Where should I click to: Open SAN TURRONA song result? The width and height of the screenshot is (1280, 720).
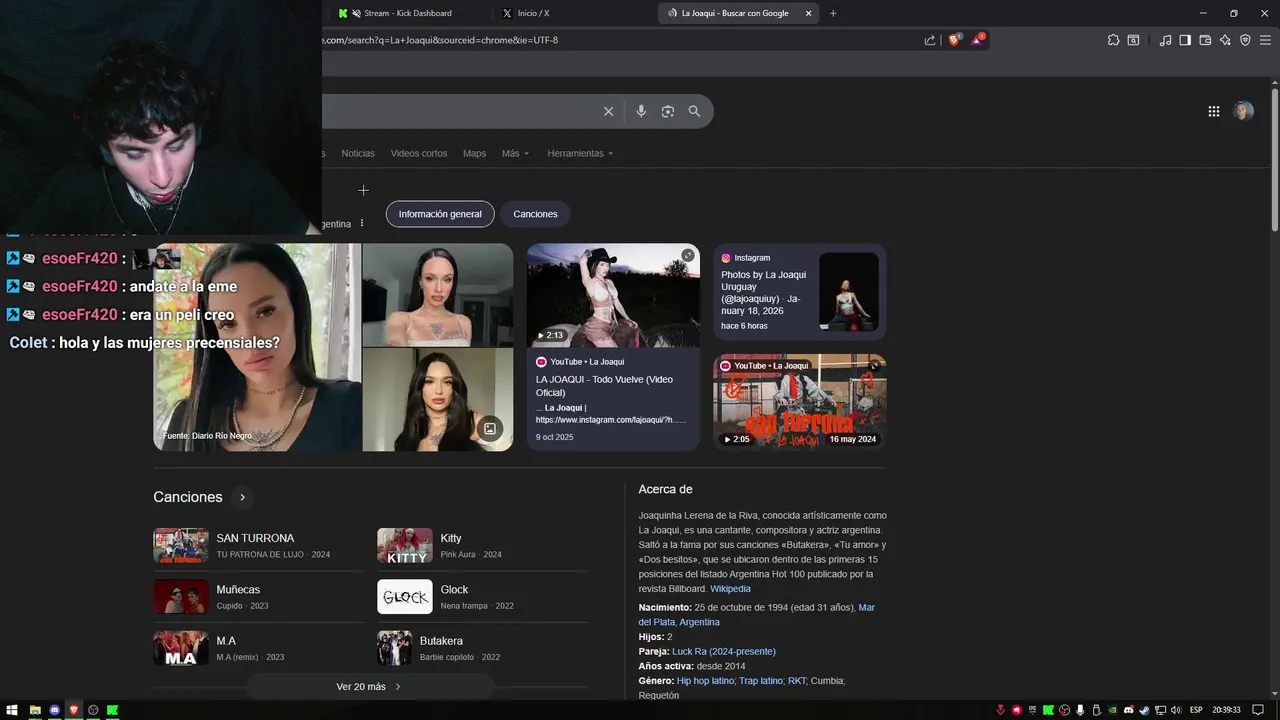pos(258,545)
